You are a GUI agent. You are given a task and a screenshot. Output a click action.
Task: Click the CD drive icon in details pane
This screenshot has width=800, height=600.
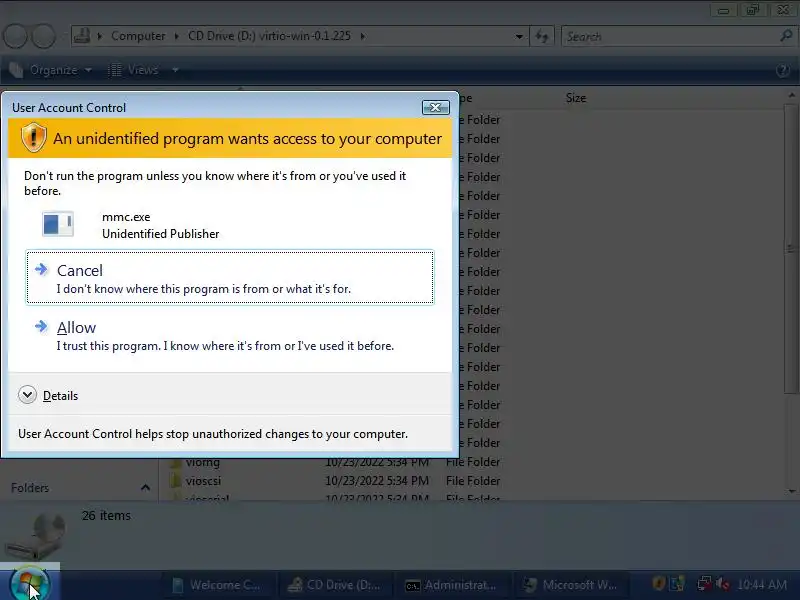click(36, 537)
